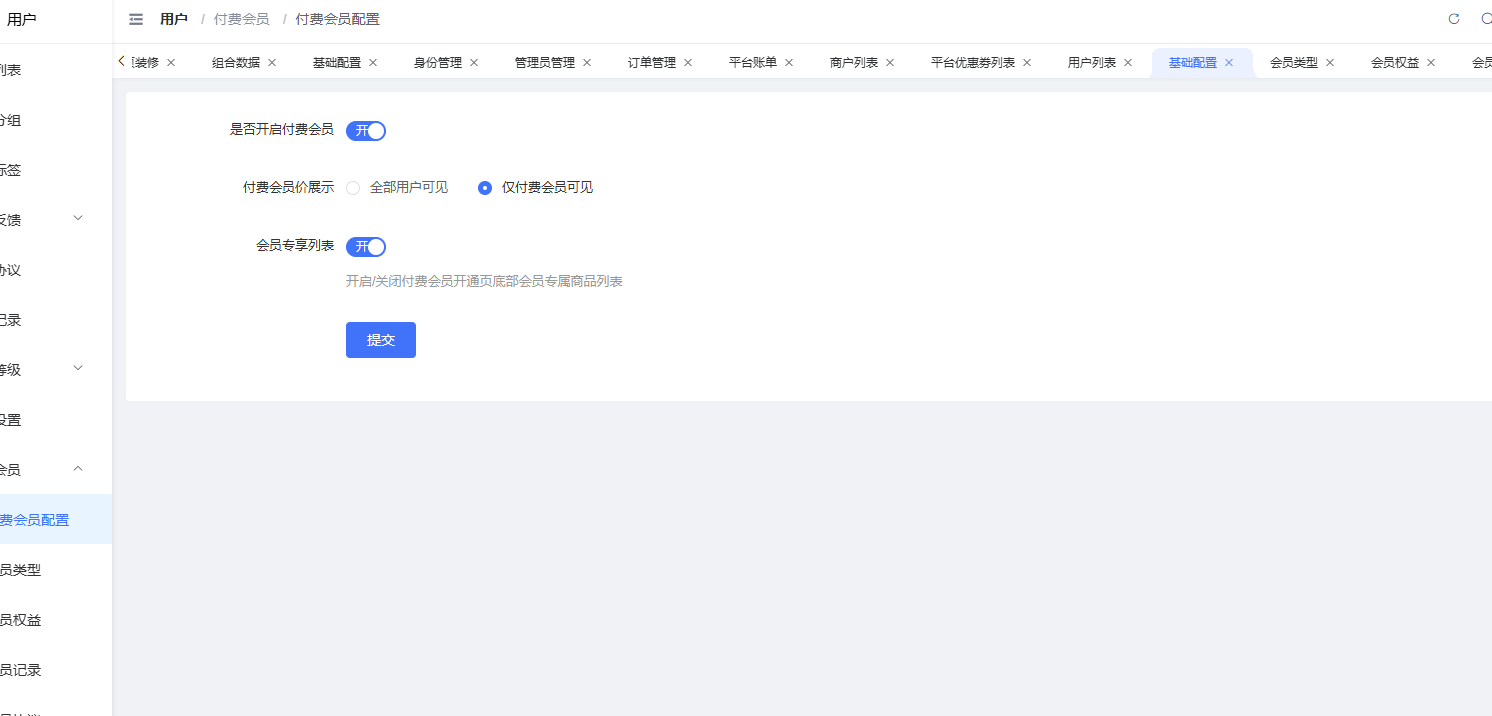Image resolution: width=1492 pixels, height=716 pixels.
Task: Expand the 反馈 submenu in the sidebar
Action: 78,218
